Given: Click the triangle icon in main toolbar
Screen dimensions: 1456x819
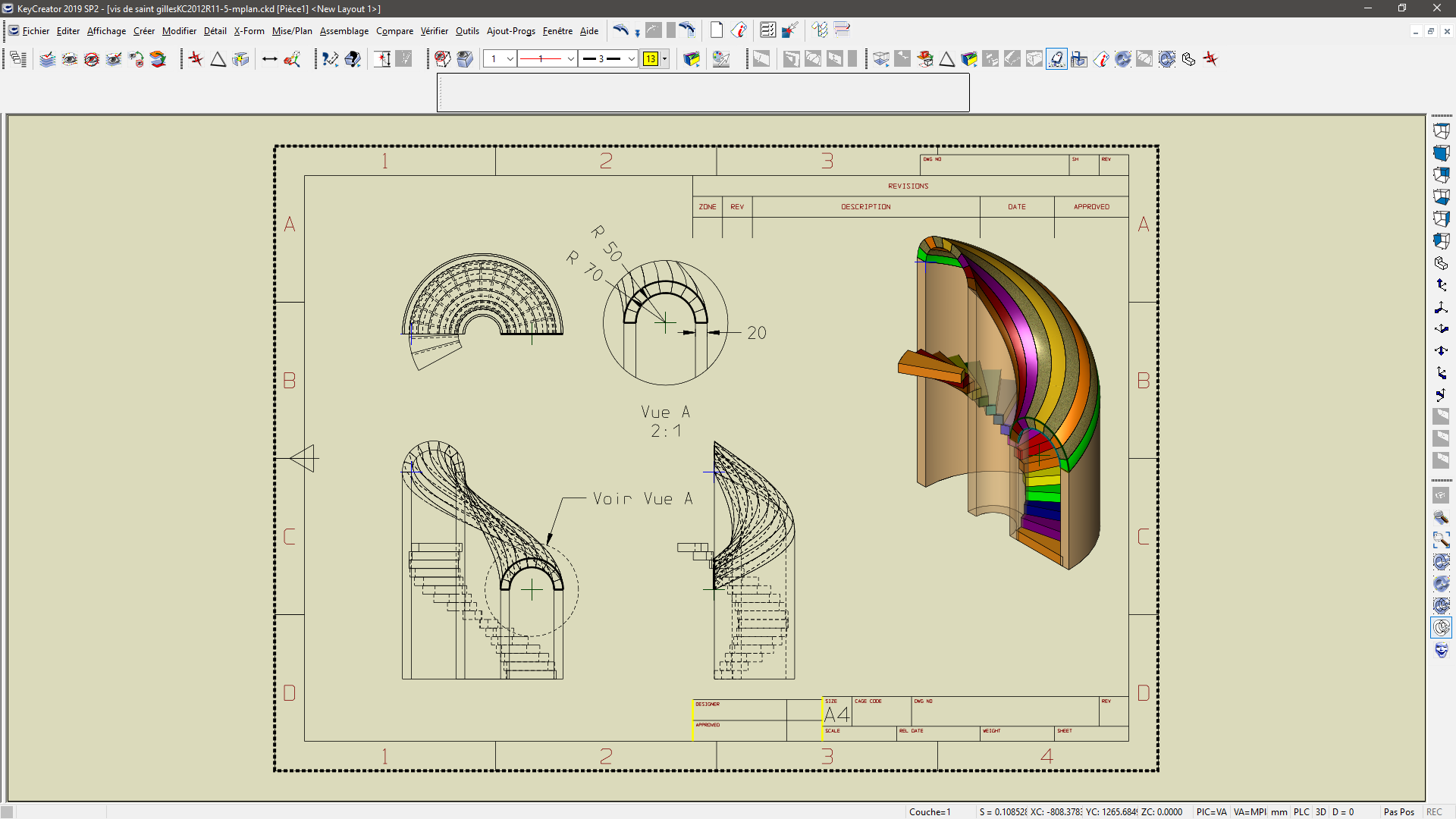Looking at the screenshot, I should (x=218, y=59).
